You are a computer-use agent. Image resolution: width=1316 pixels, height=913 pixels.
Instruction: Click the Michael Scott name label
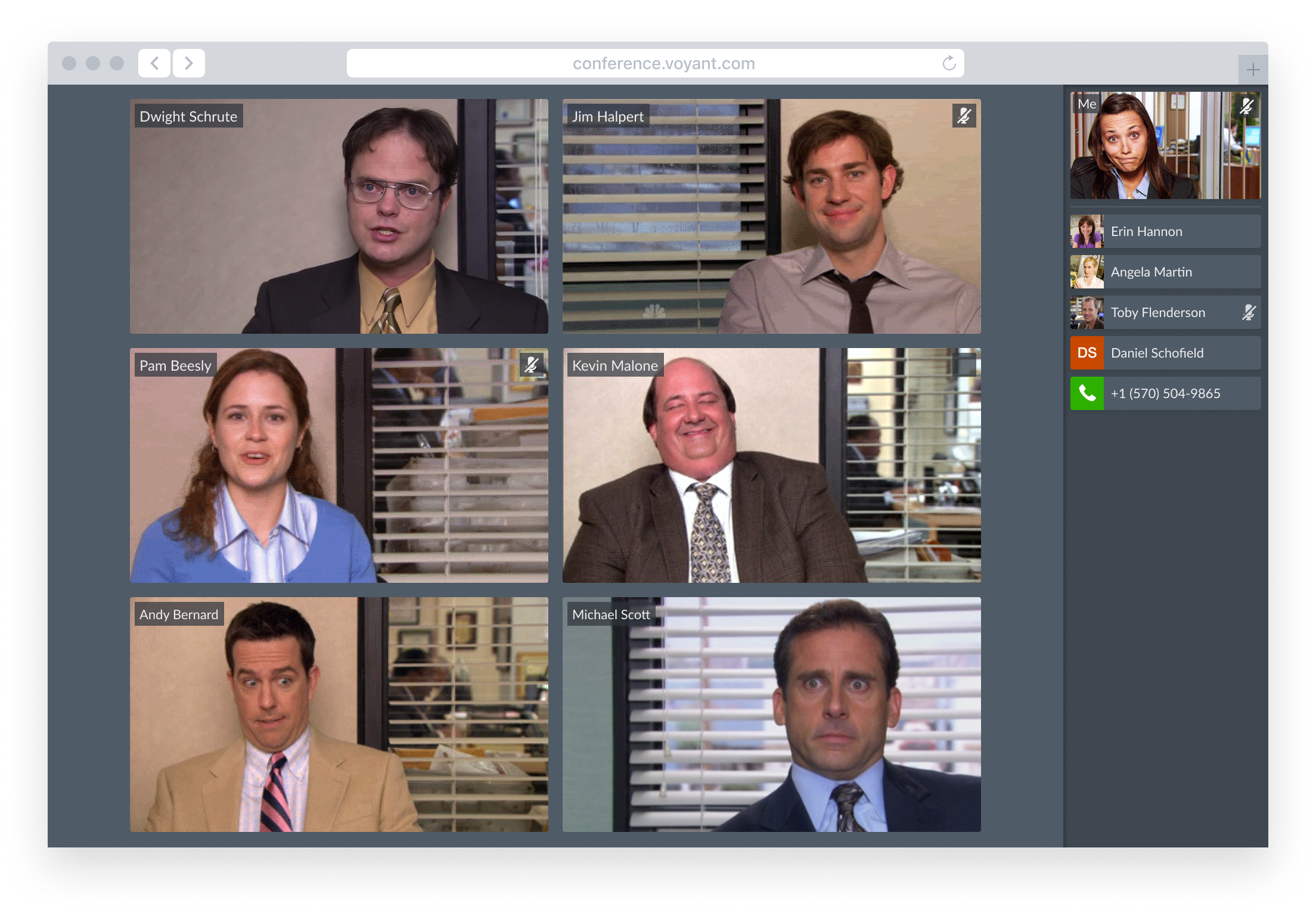(611, 614)
